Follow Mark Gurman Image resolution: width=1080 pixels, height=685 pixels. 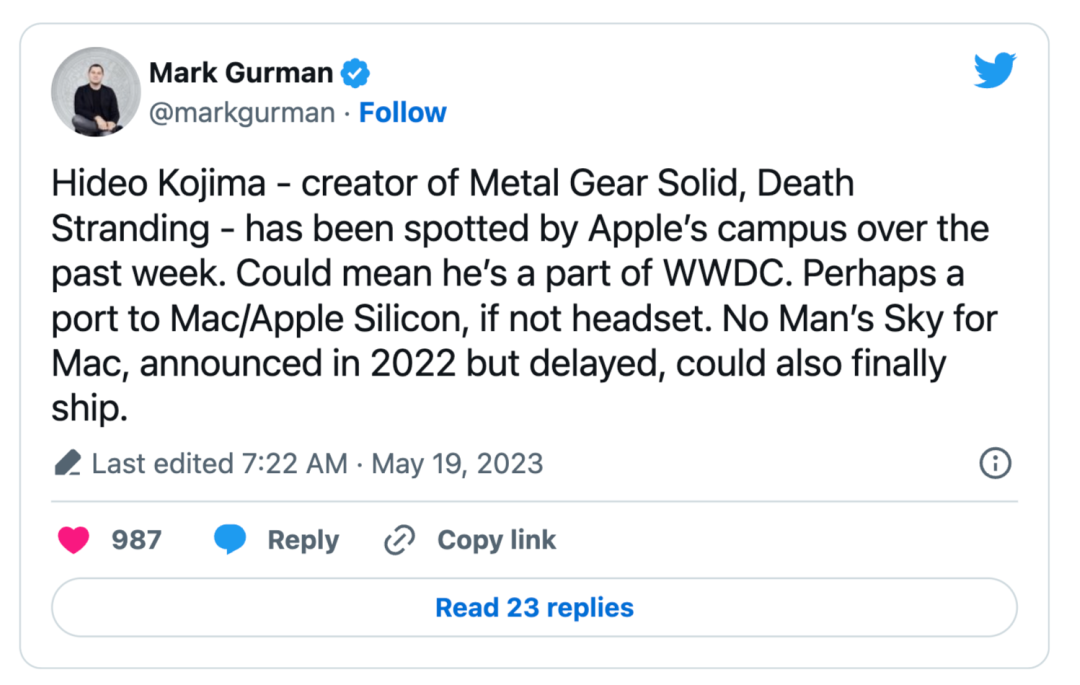click(403, 113)
